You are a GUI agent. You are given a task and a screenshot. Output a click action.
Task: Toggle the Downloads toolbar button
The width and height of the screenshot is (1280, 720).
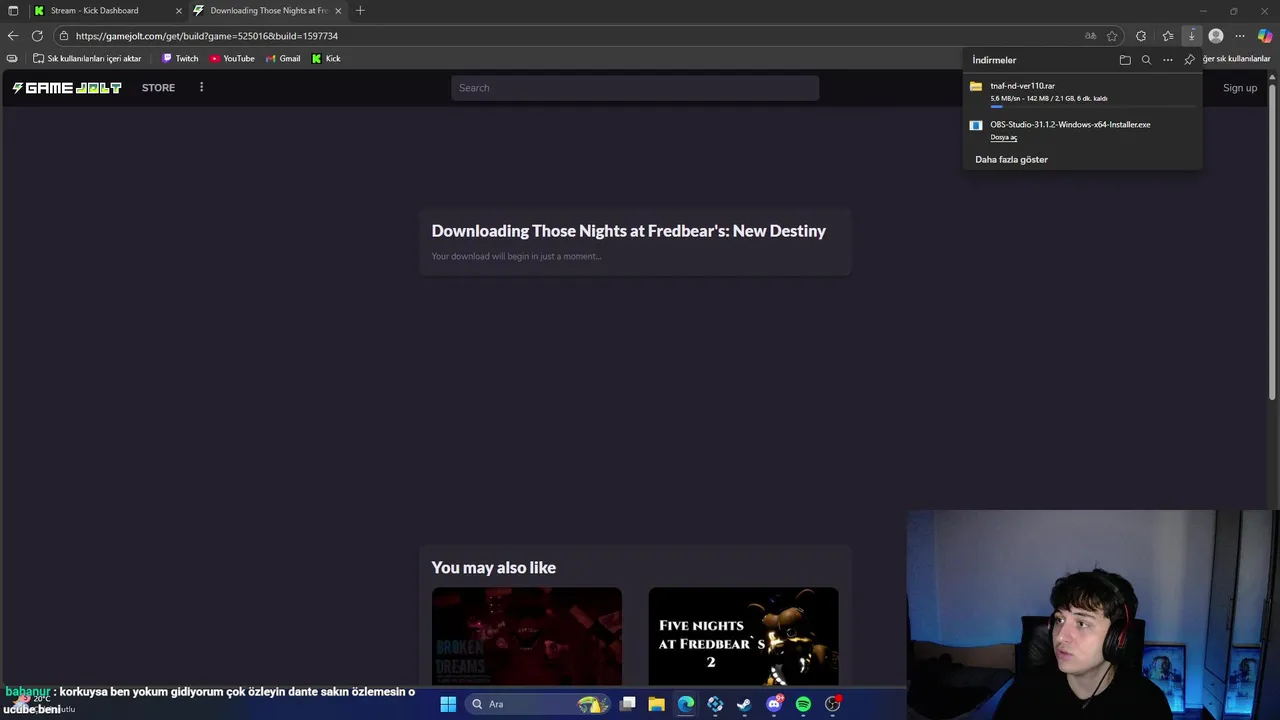[1191, 36]
